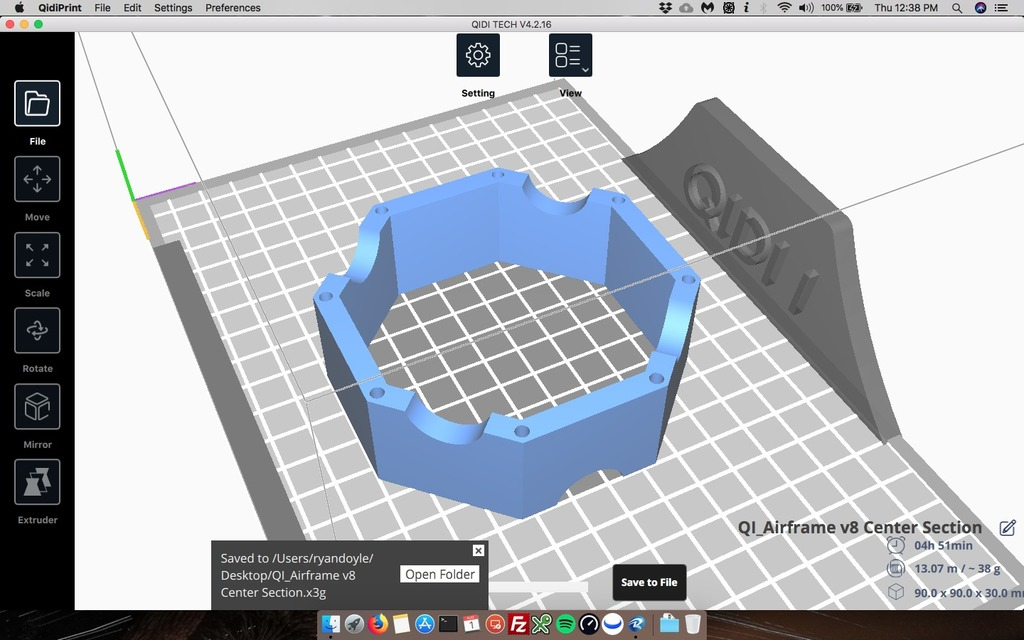Select the Rotate tool
The height and width of the screenshot is (640, 1024).
point(37,331)
